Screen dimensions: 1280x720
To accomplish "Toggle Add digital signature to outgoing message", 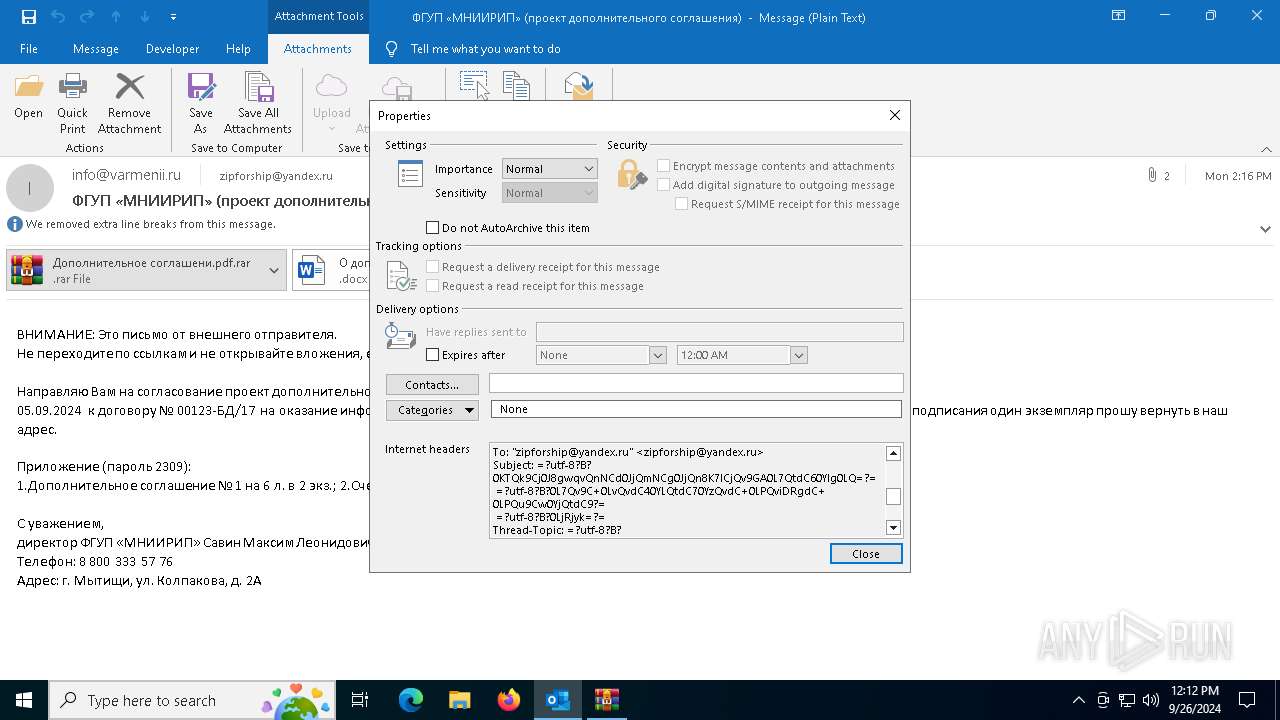I will pos(663,185).
